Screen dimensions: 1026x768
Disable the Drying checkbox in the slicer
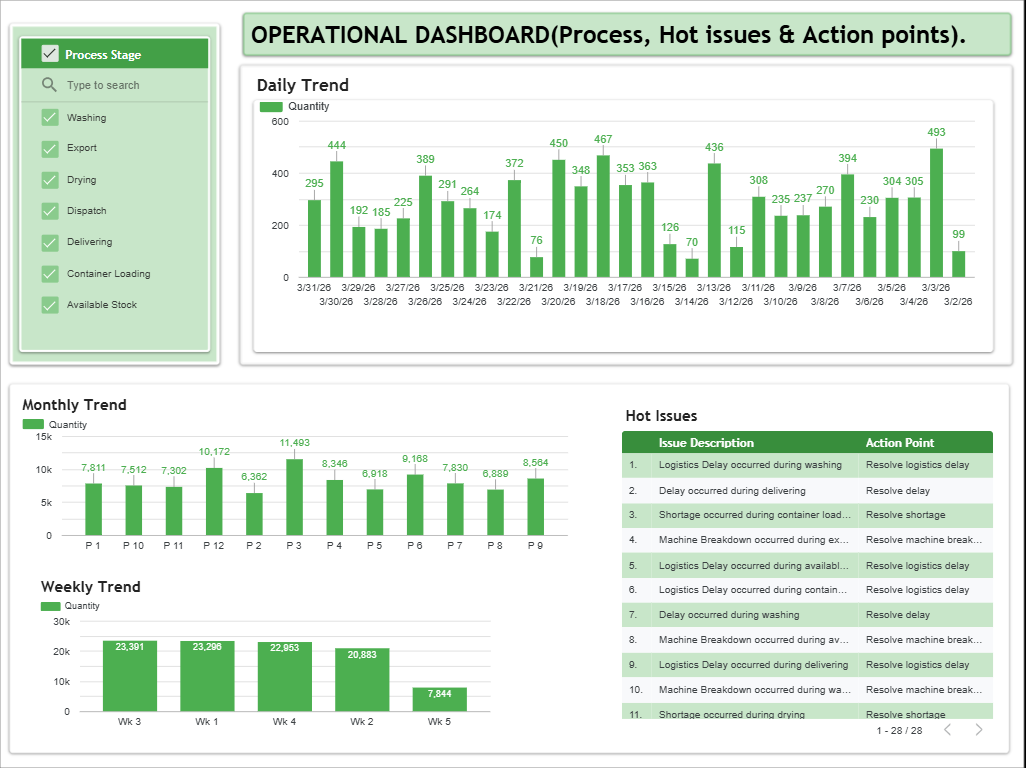[x=49, y=179]
